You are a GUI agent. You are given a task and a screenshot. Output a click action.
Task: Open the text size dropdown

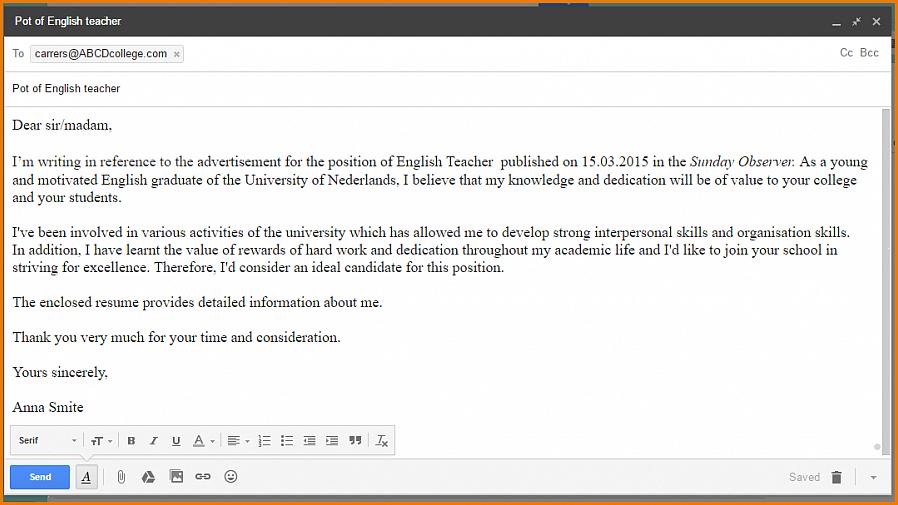point(102,441)
